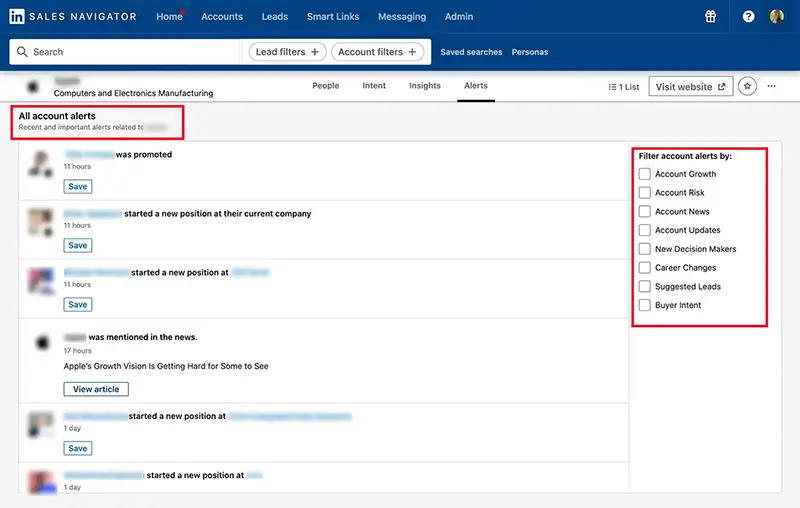The height and width of the screenshot is (508, 800).
Task: Expand Lead filters
Action: pos(287,52)
